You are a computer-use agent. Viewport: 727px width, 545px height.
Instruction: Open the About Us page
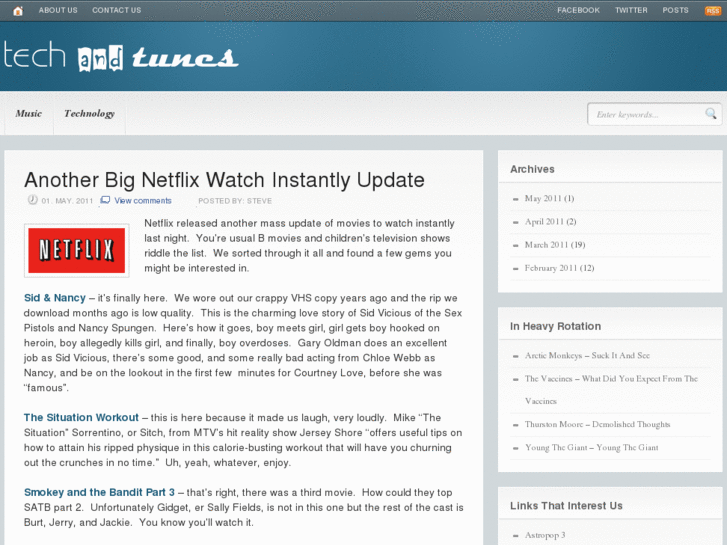click(x=58, y=10)
